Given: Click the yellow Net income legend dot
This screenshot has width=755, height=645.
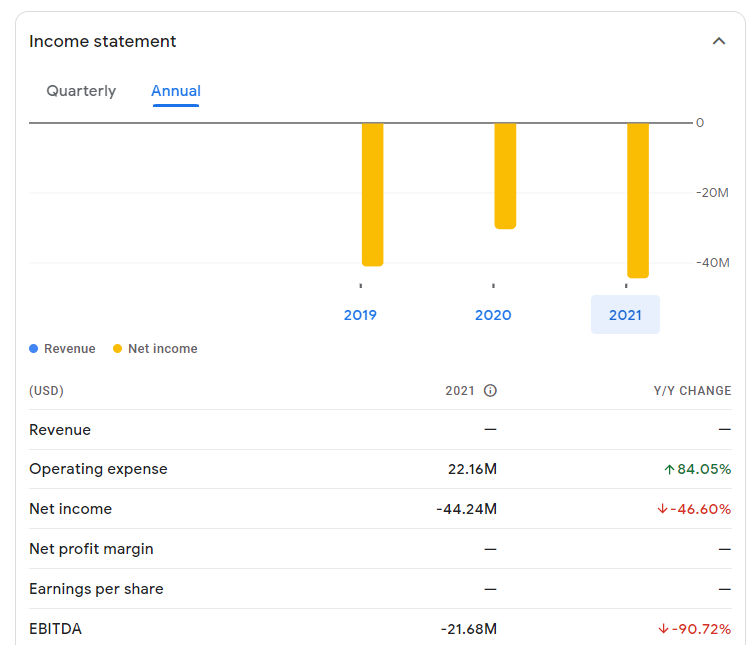Looking at the screenshot, I should coord(118,349).
